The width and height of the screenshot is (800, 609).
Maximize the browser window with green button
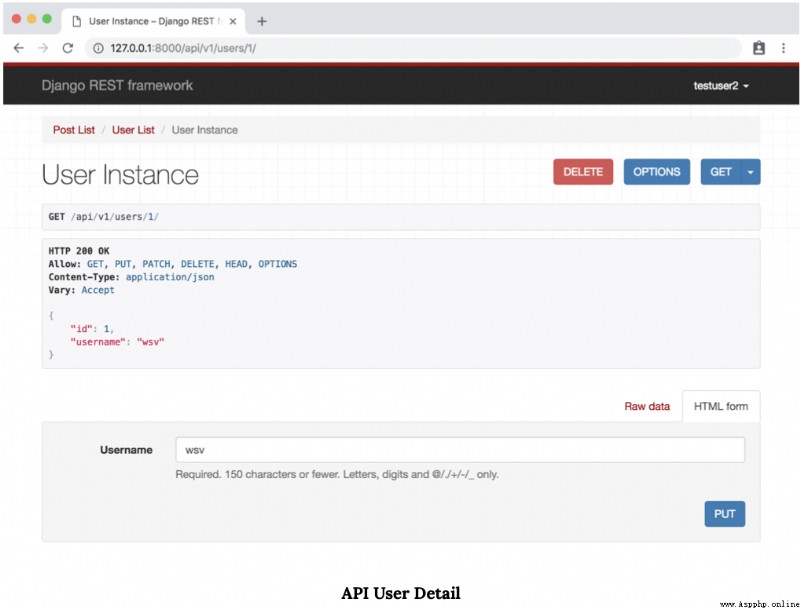pyautogui.click(x=47, y=19)
